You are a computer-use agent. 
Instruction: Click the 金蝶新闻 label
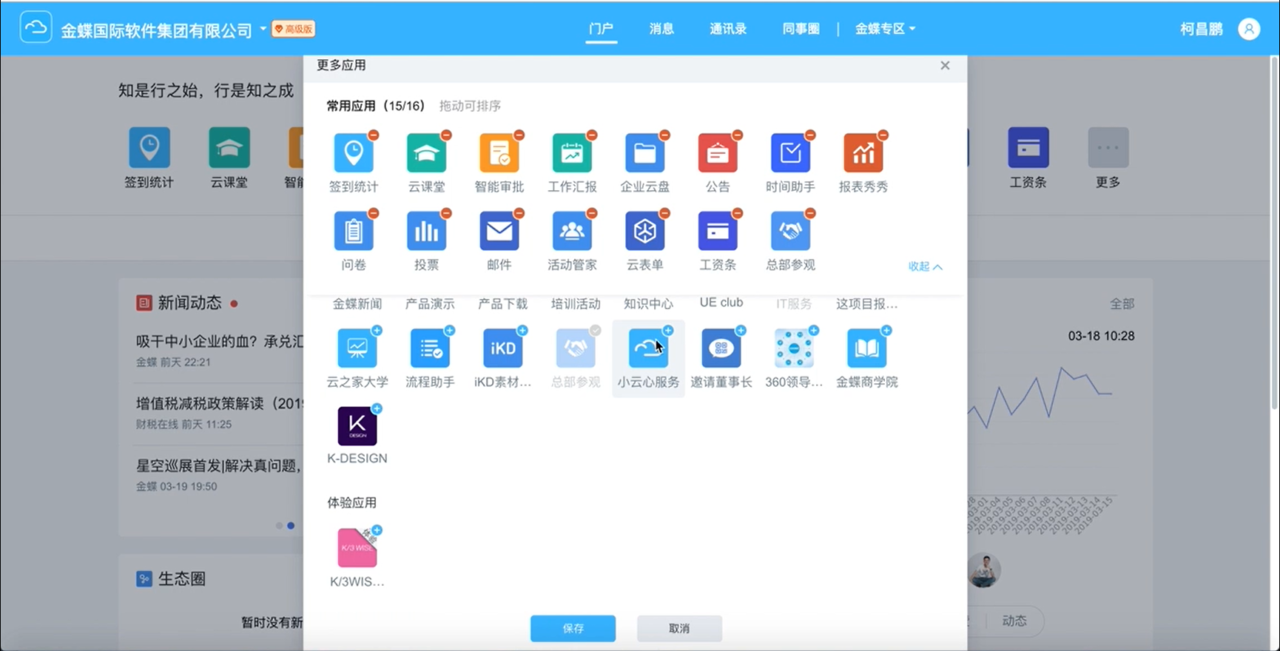pos(357,303)
